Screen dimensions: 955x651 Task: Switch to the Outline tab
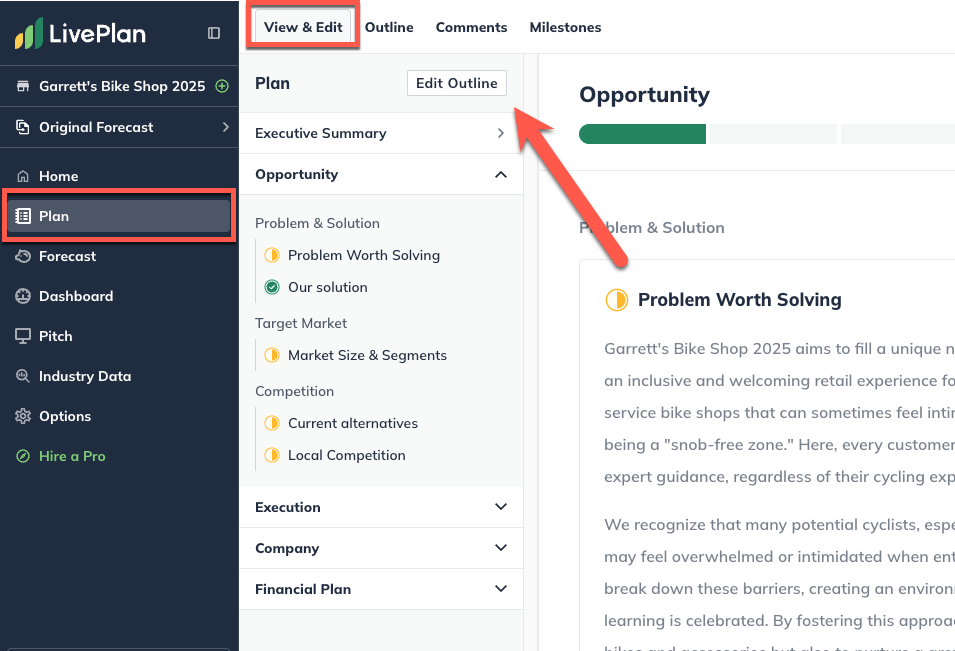[x=389, y=27]
